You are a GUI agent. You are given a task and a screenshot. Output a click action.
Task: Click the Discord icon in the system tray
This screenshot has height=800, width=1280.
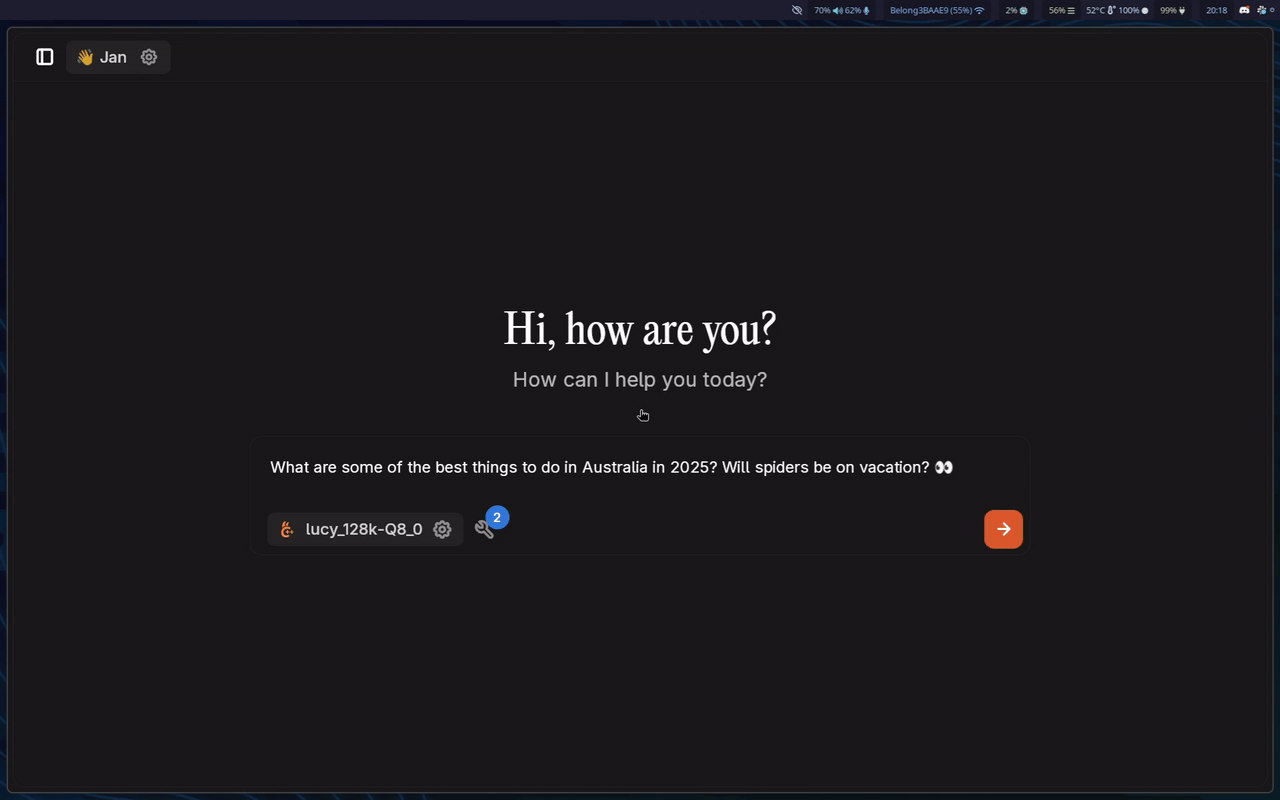(1243, 10)
